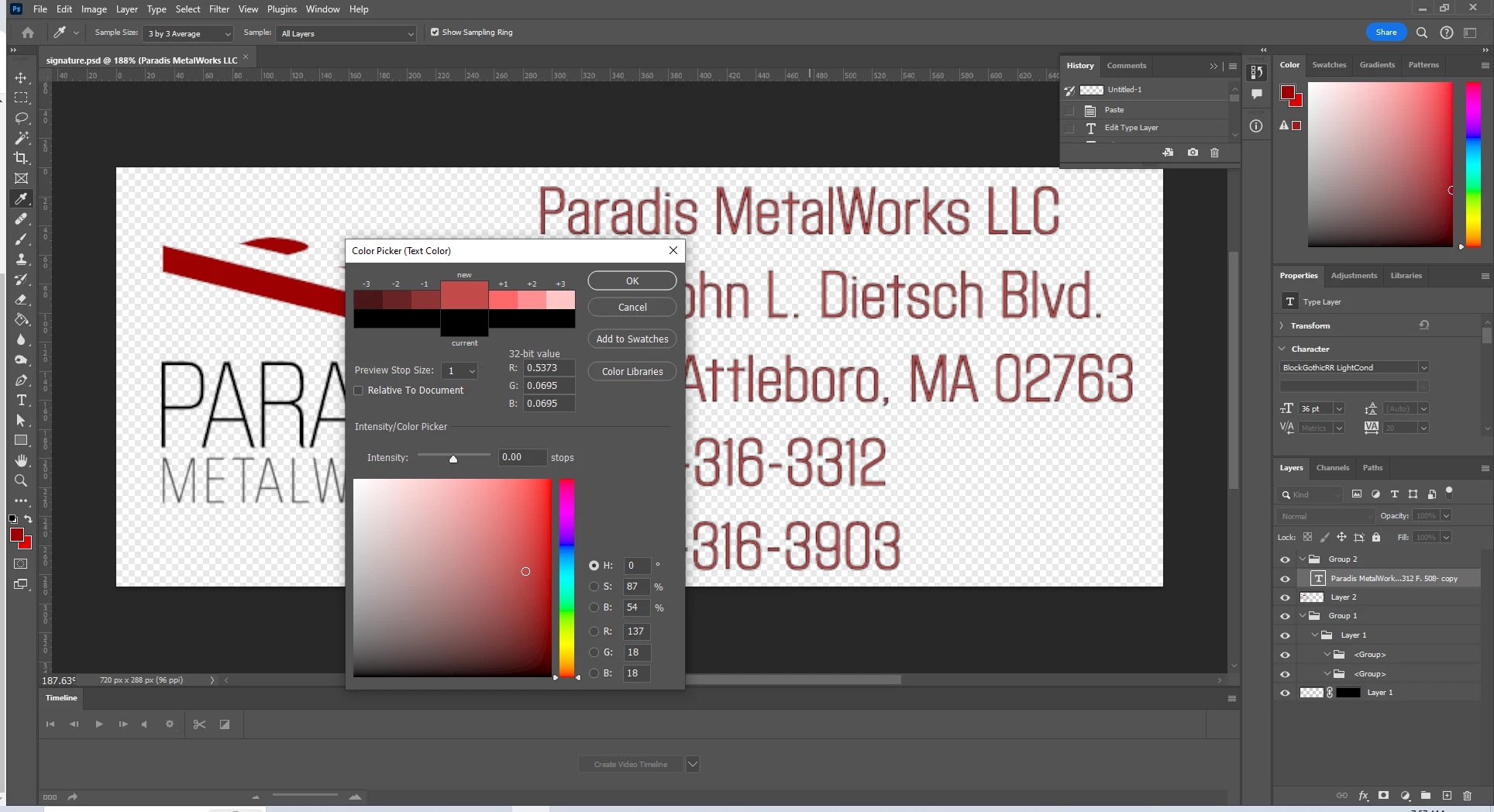
Task: Open the Search icon near Share
Action: pos(1422,33)
